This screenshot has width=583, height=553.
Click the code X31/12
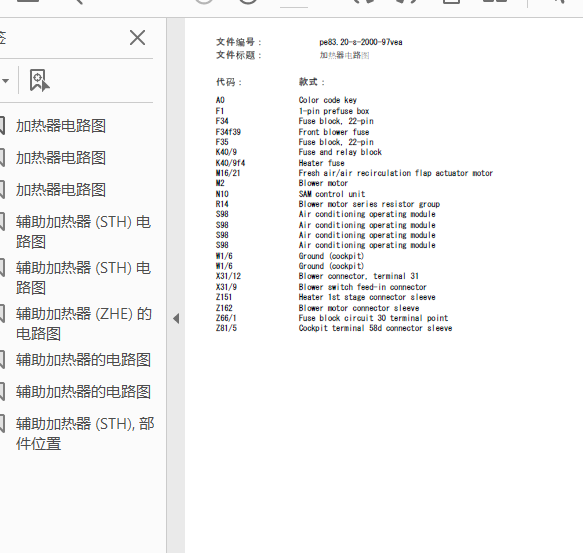(x=228, y=276)
